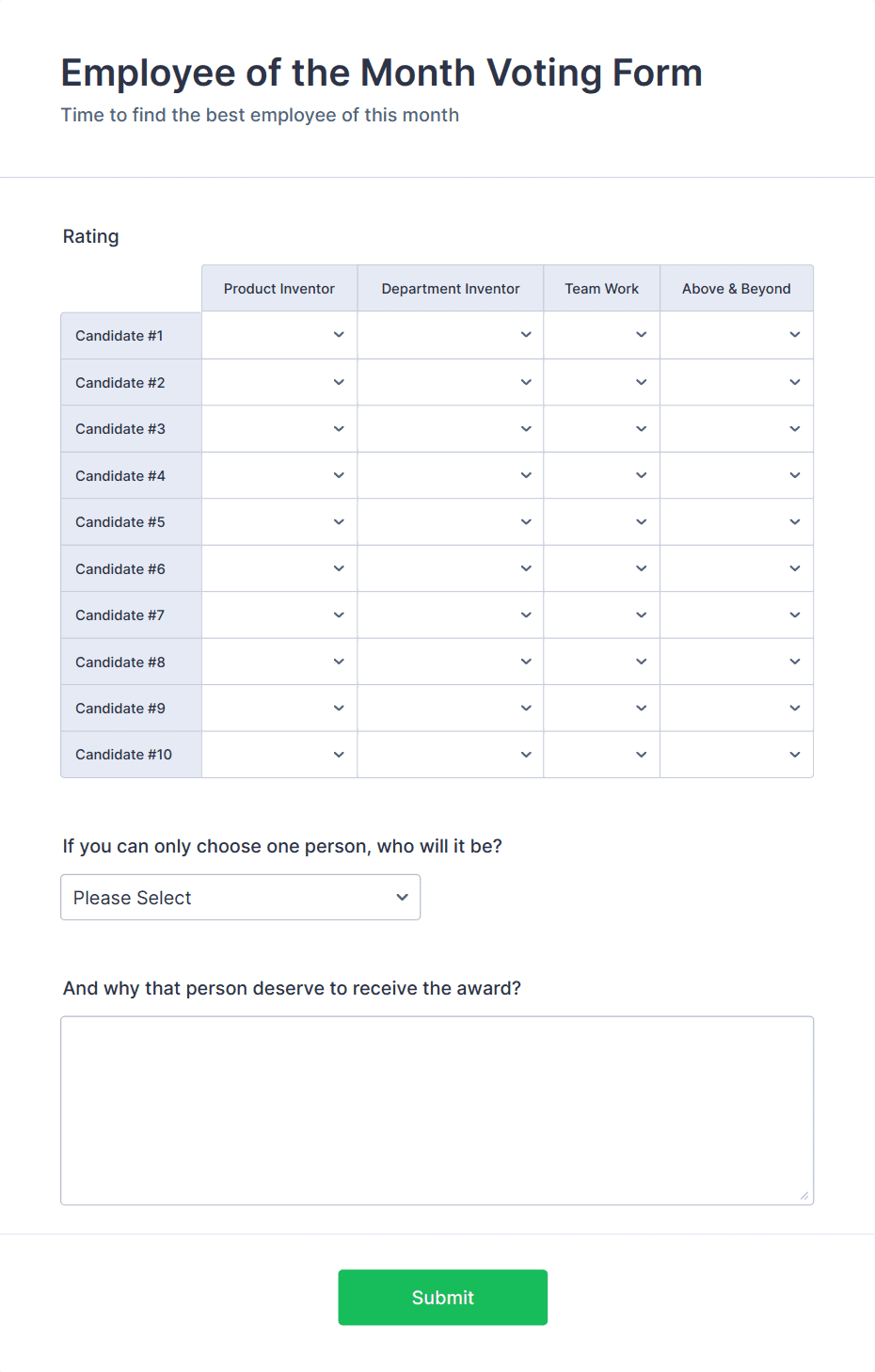Select the Candidate #1 row label
The image size is (875, 1372).
pos(119,335)
